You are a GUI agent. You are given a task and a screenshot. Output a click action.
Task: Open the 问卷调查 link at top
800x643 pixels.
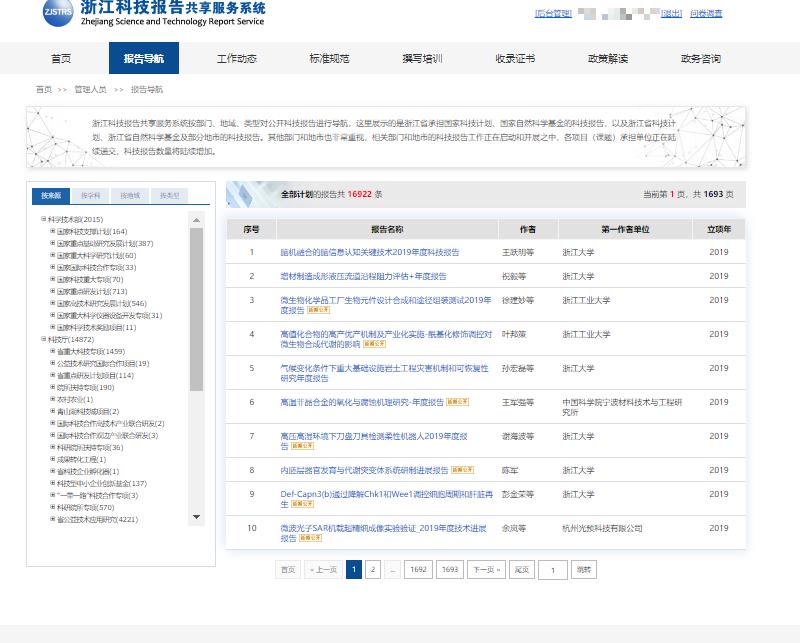pyautogui.click(x=705, y=14)
